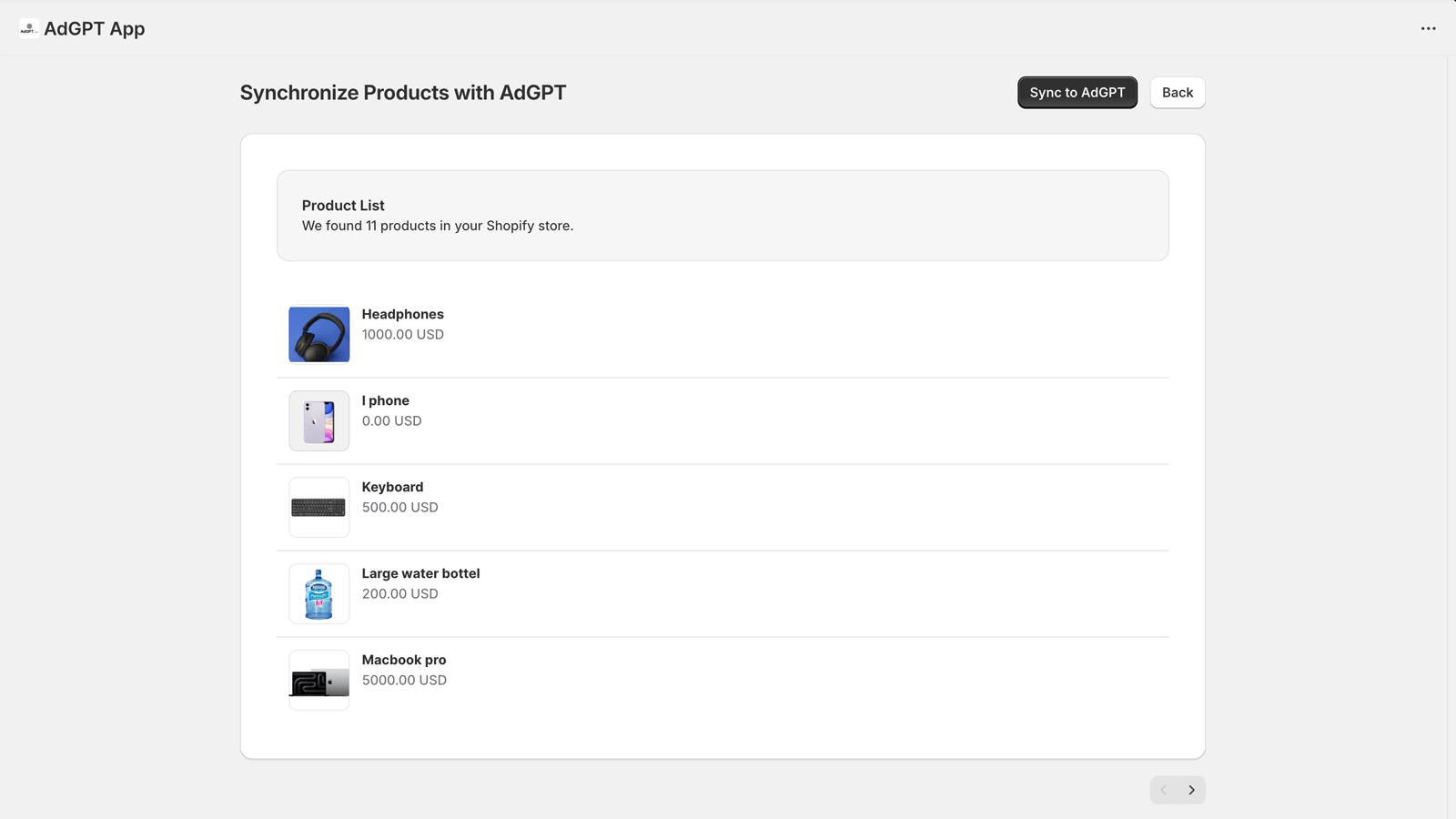Click the AdGPT App title text

tap(95, 28)
